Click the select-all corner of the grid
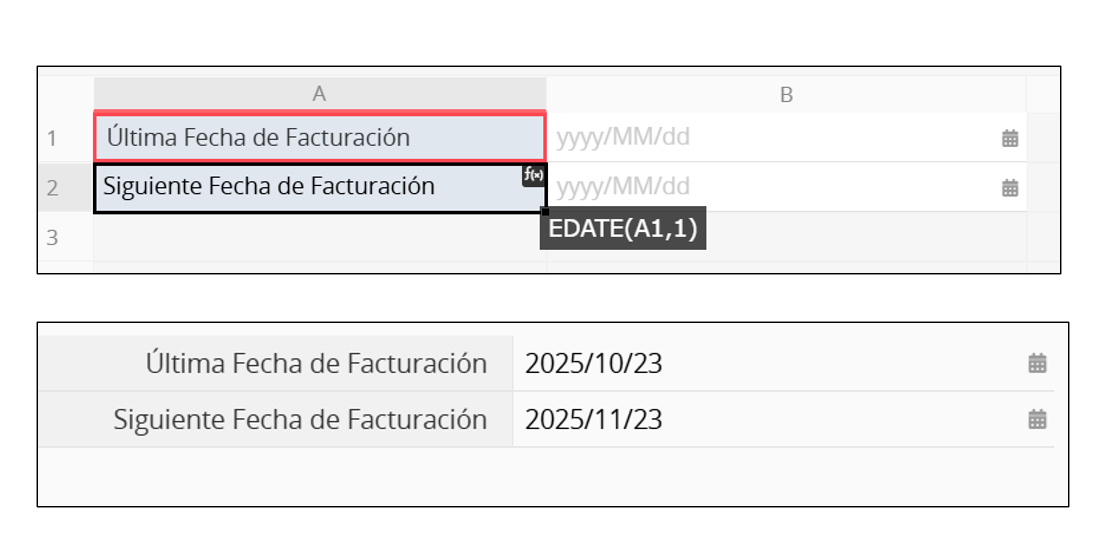 (66, 93)
